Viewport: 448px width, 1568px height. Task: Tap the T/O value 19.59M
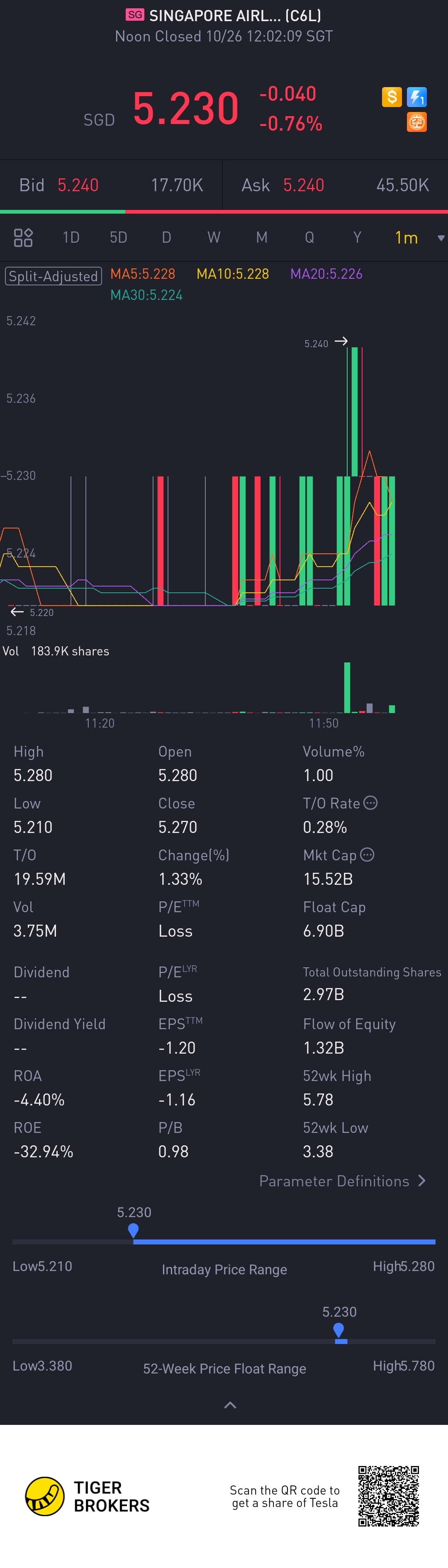tap(40, 879)
